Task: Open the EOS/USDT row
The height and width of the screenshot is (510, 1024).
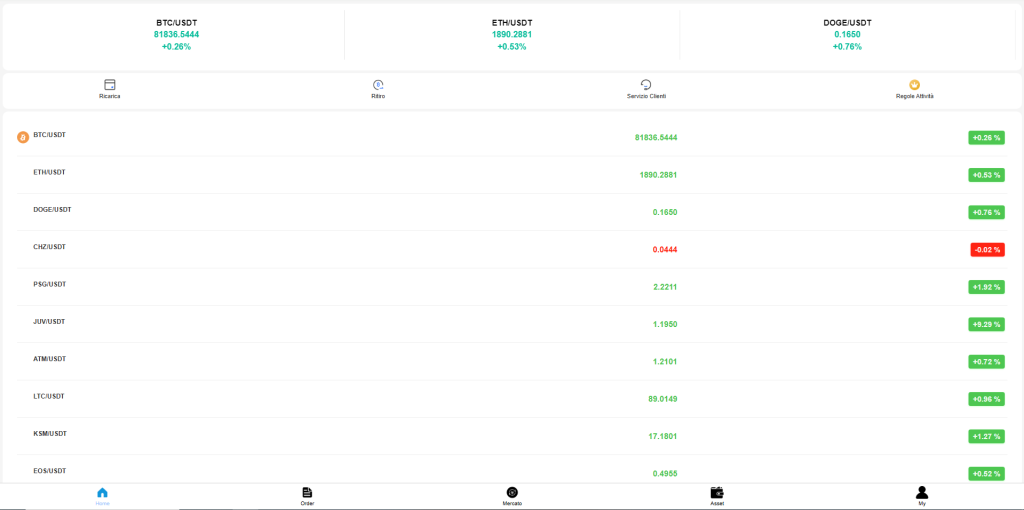Action: 512,471
